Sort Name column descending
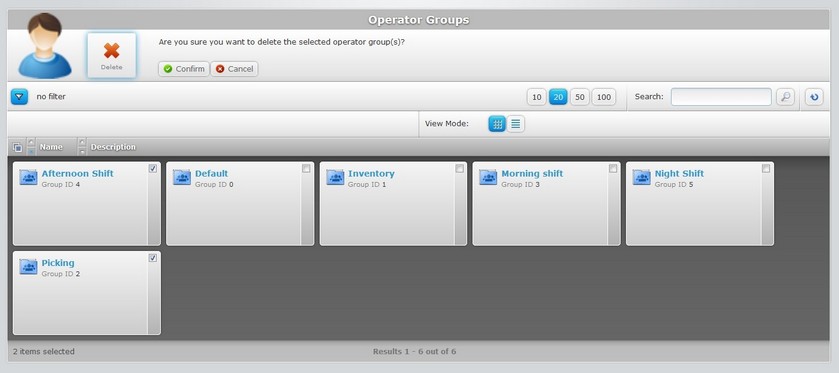 coord(31,151)
